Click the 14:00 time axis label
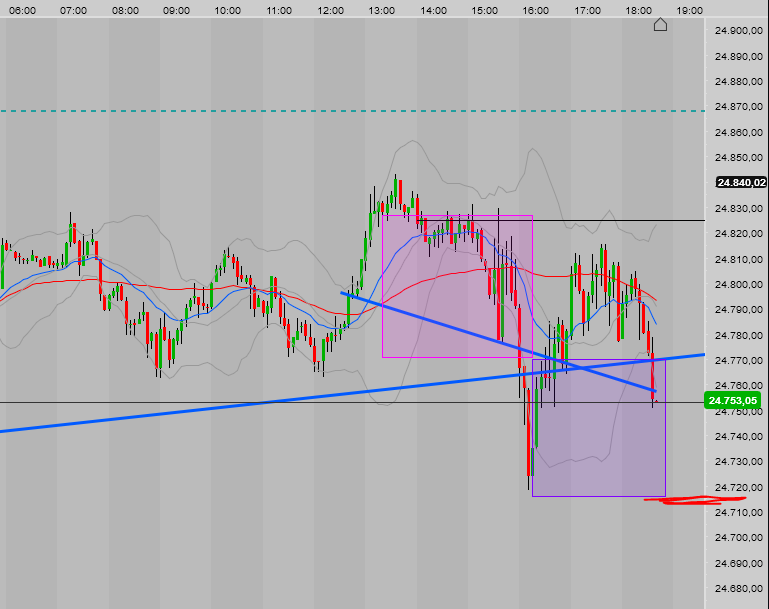 coord(434,10)
